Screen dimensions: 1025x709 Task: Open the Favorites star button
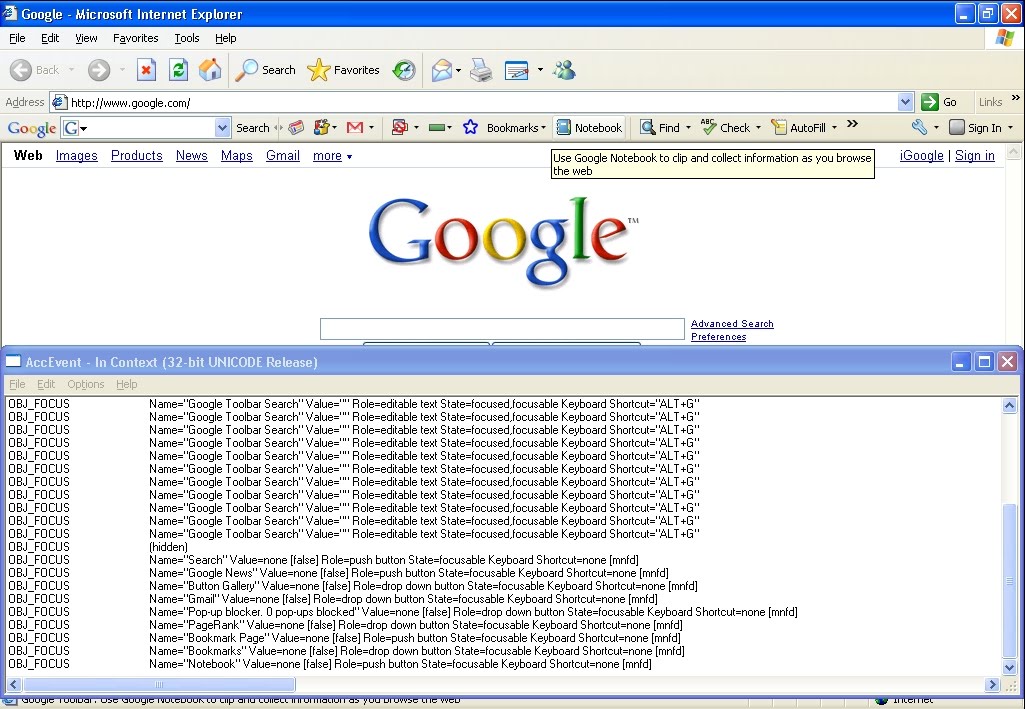[x=343, y=70]
